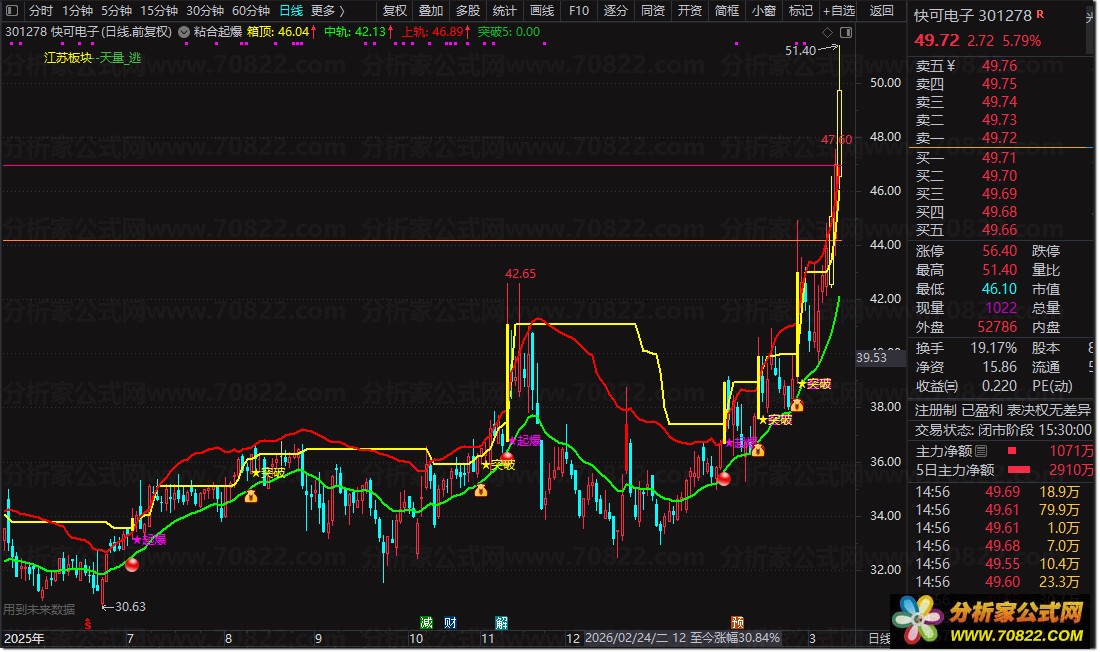The height and width of the screenshot is (652, 1100).
Task: Click the blue 财 event marker
Action: (x=450, y=623)
